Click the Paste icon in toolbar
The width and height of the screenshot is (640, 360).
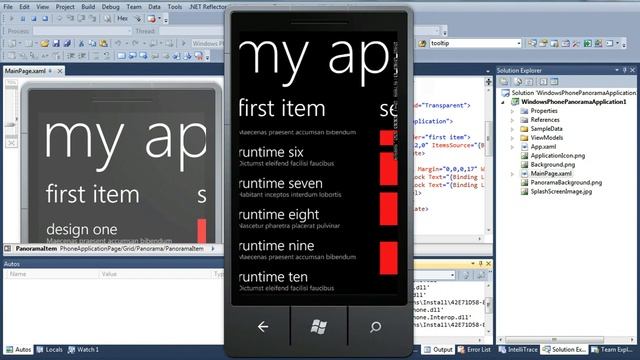coord(104,43)
